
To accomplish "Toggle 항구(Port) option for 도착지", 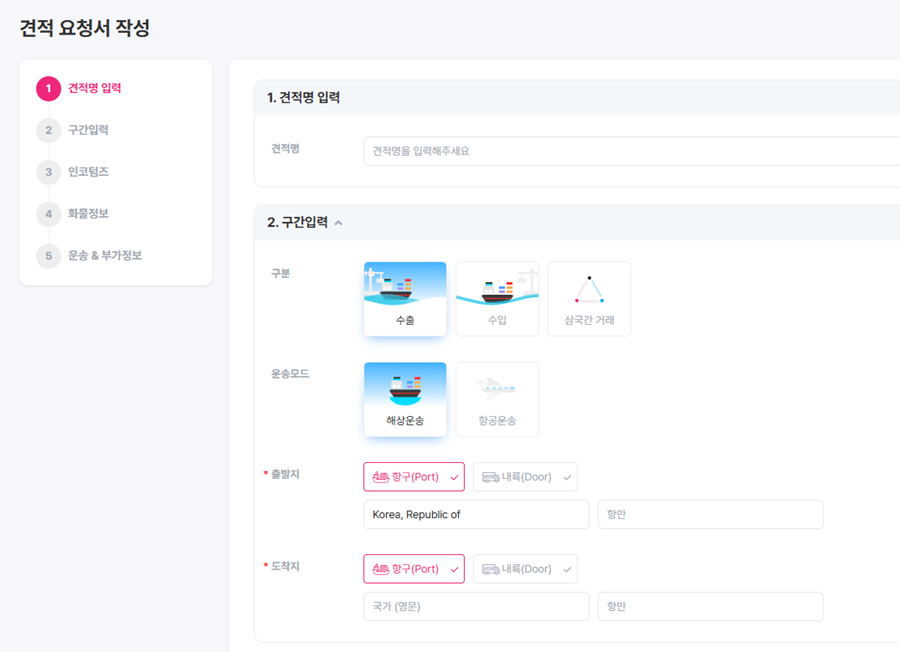I will (x=414, y=569).
